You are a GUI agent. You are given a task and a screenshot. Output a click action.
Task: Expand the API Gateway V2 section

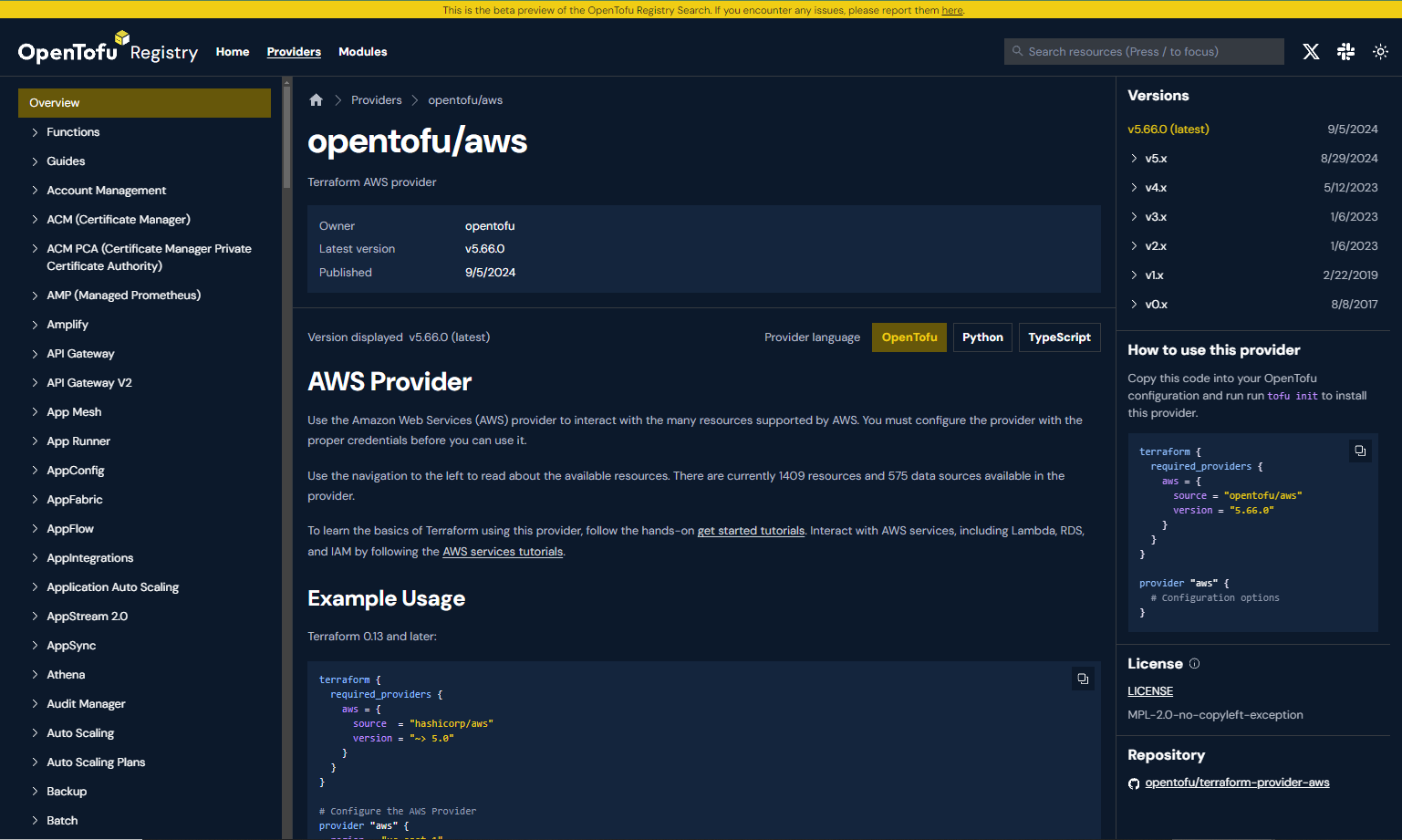89,383
